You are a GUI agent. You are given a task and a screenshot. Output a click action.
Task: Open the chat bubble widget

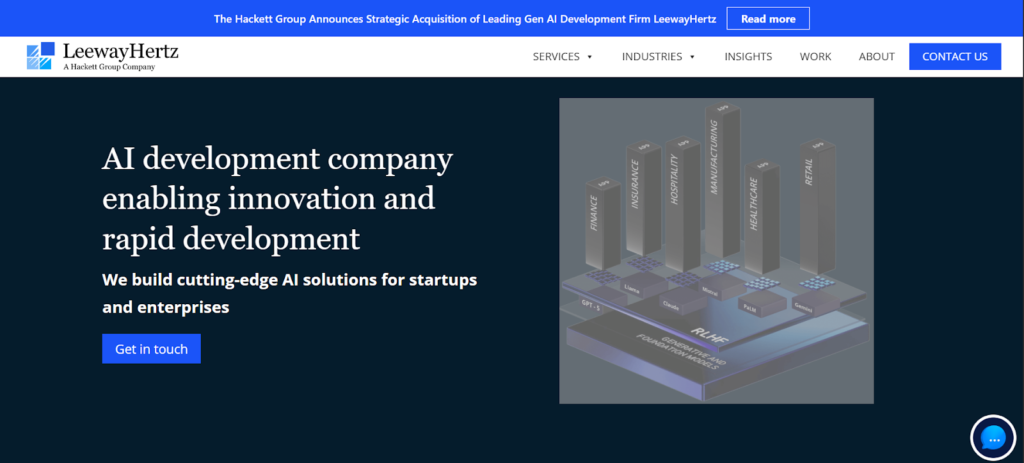point(993,438)
